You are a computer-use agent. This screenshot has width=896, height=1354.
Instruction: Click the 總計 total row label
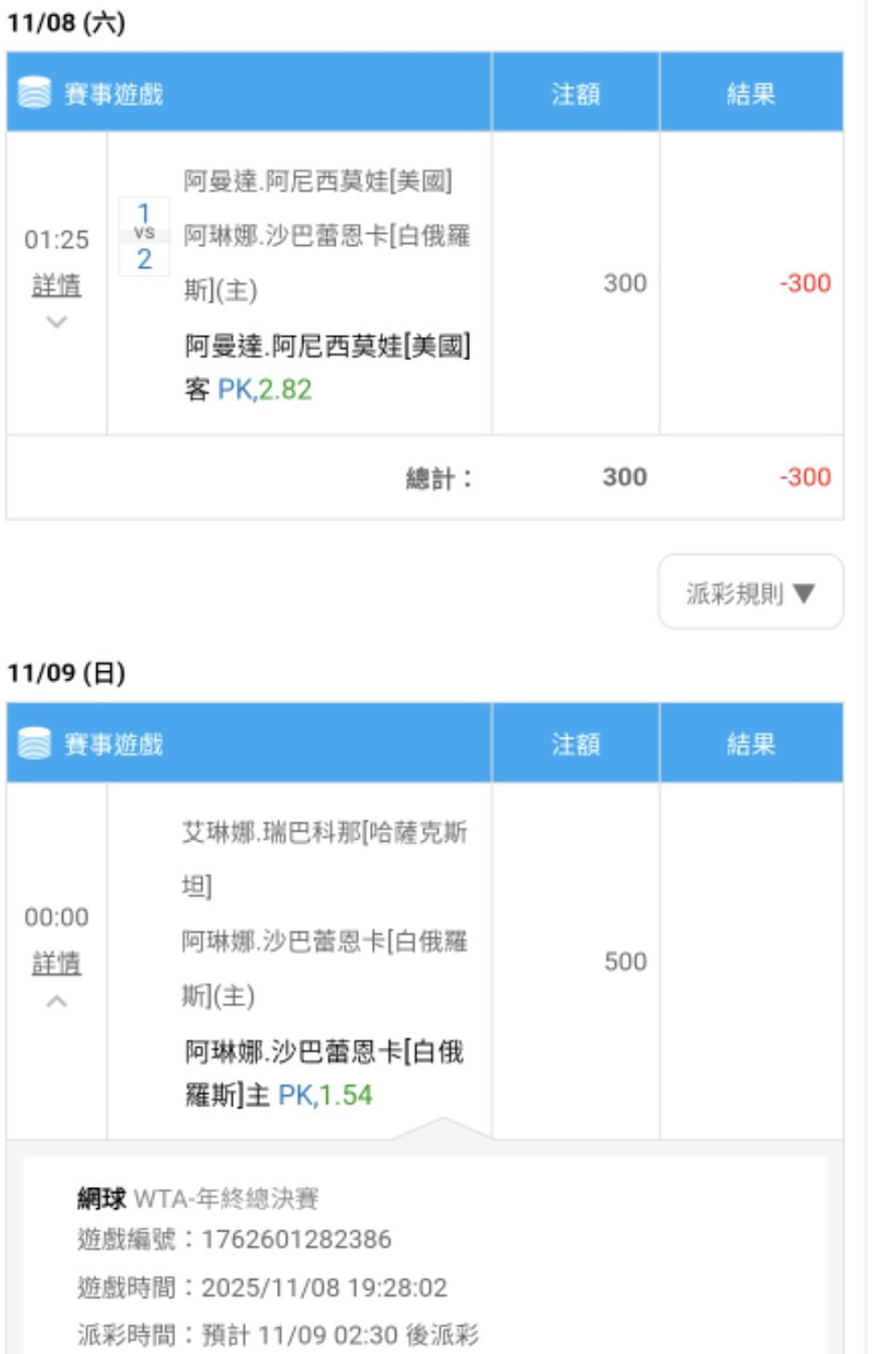coord(439,478)
